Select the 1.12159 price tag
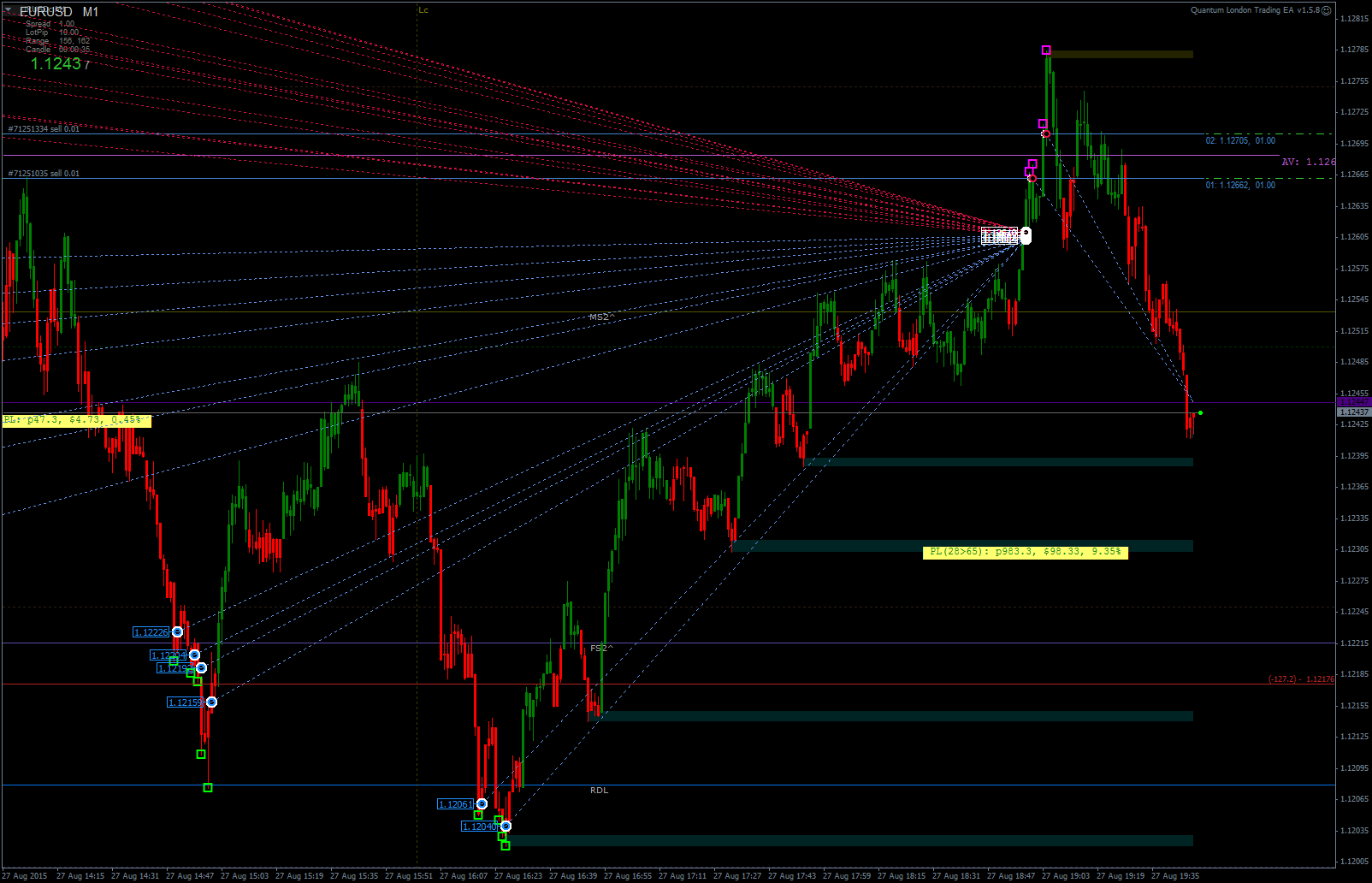1372x883 pixels. (x=186, y=702)
